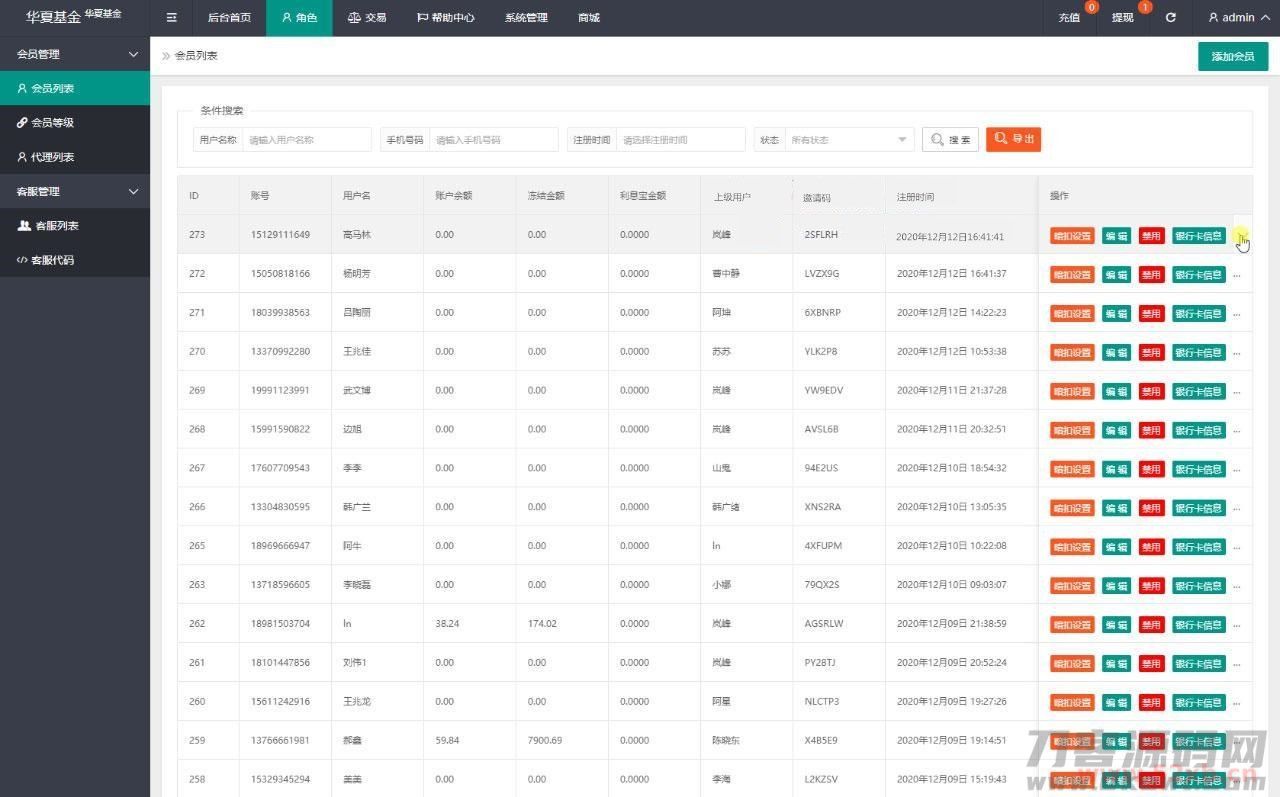View 银行卡信息 for user 杨明芳
The image size is (1280, 797).
coord(1198,274)
